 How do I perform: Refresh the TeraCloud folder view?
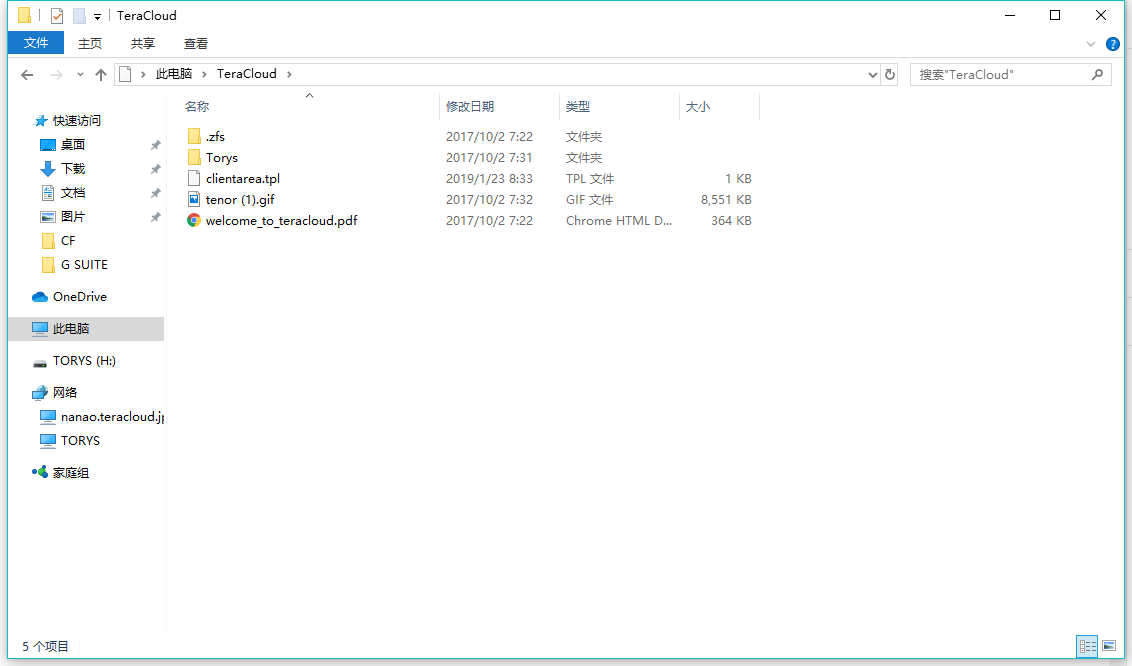click(x=890, y=75)
